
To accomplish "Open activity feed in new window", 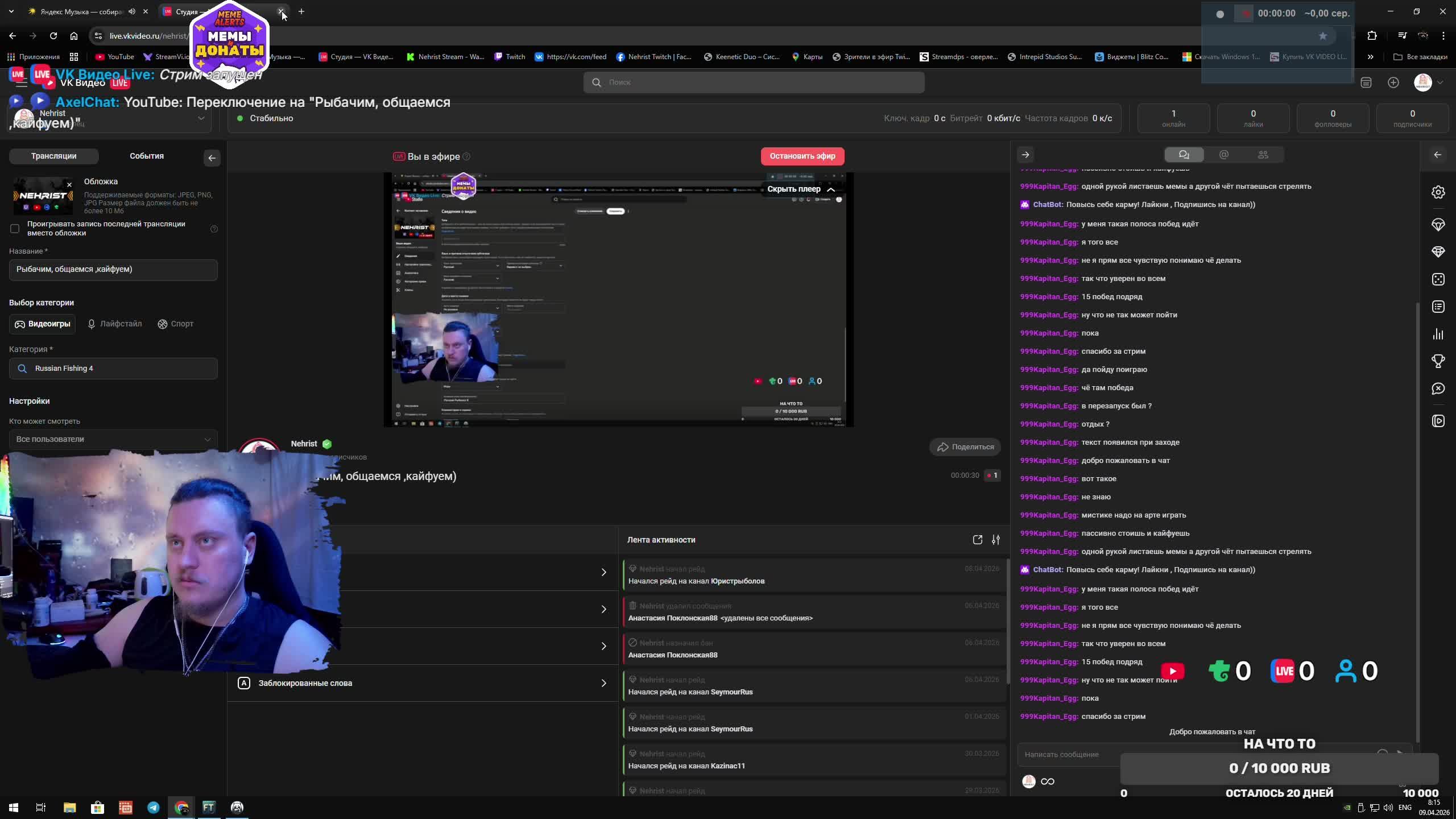I will 977,540.
